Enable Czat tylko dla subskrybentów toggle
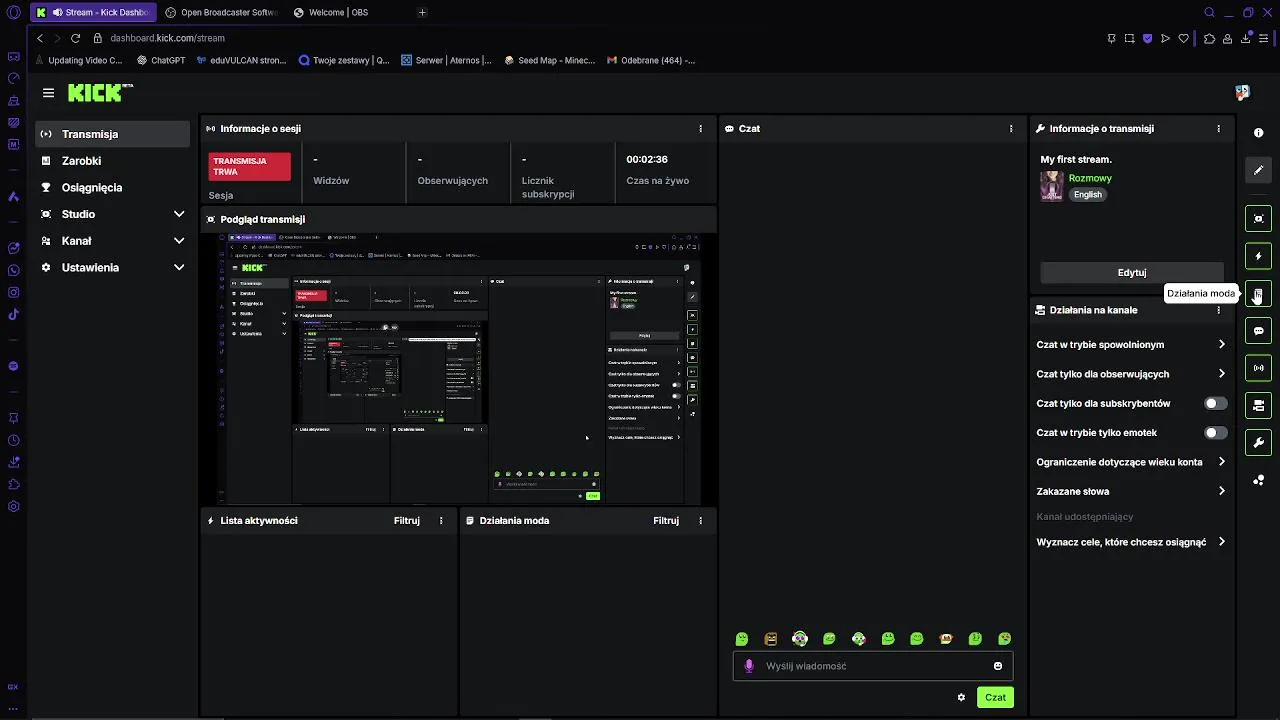1280x720 pixels. tap(1215, 404)
